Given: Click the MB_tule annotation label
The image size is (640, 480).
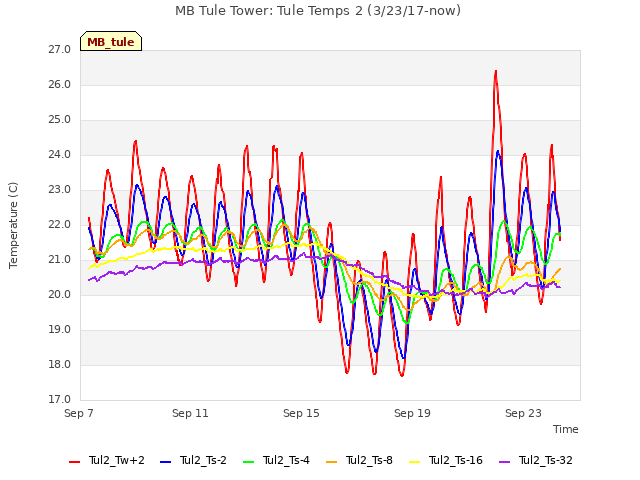Looking at the screenshot, I should [111, 42].
